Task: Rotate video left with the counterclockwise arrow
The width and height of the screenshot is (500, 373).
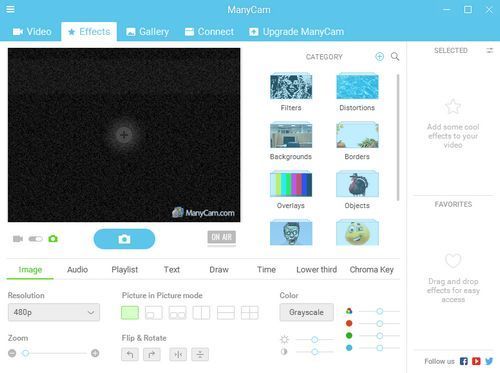Action: (130, 354)
